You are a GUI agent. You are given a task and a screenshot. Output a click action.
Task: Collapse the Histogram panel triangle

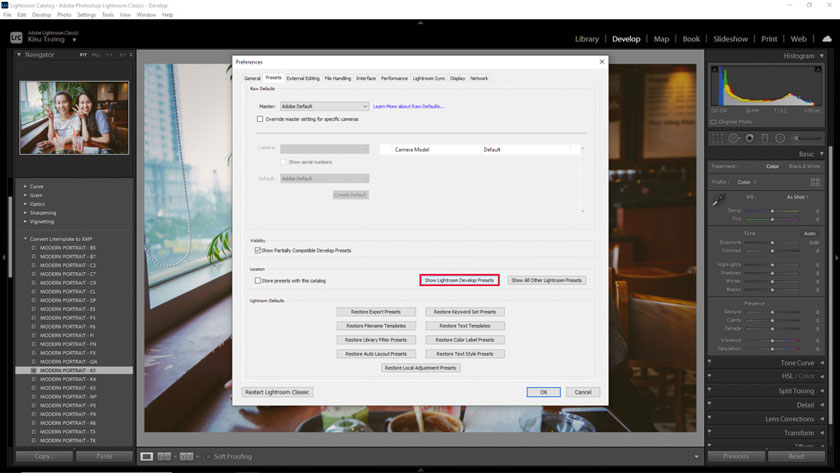point(822,56)
